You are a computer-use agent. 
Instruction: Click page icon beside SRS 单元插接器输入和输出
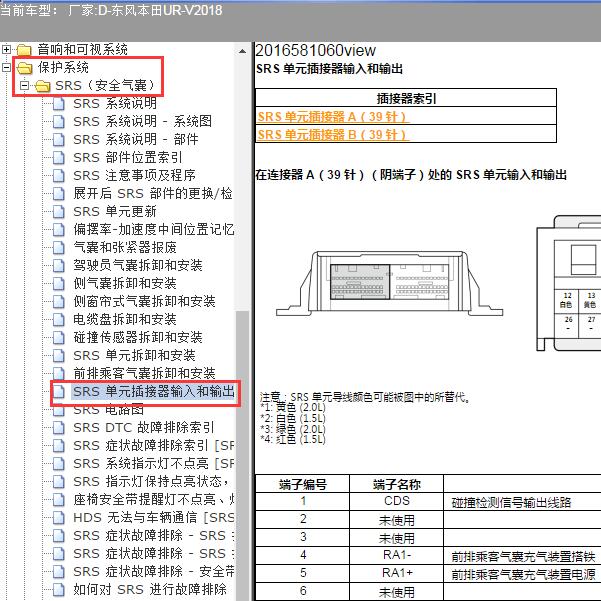(x=59, y=392)
